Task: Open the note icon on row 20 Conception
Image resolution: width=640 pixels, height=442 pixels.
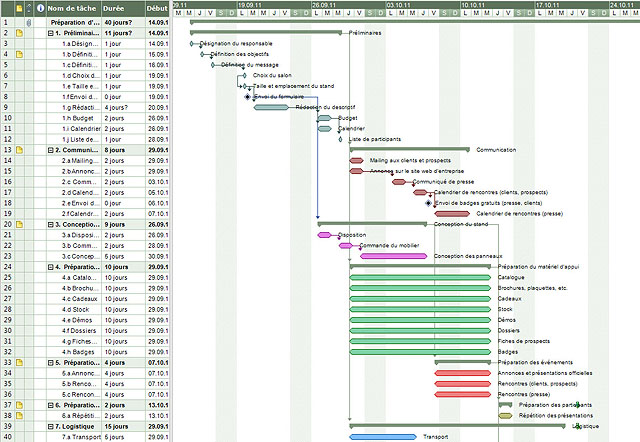Action: tap(19, 224)
